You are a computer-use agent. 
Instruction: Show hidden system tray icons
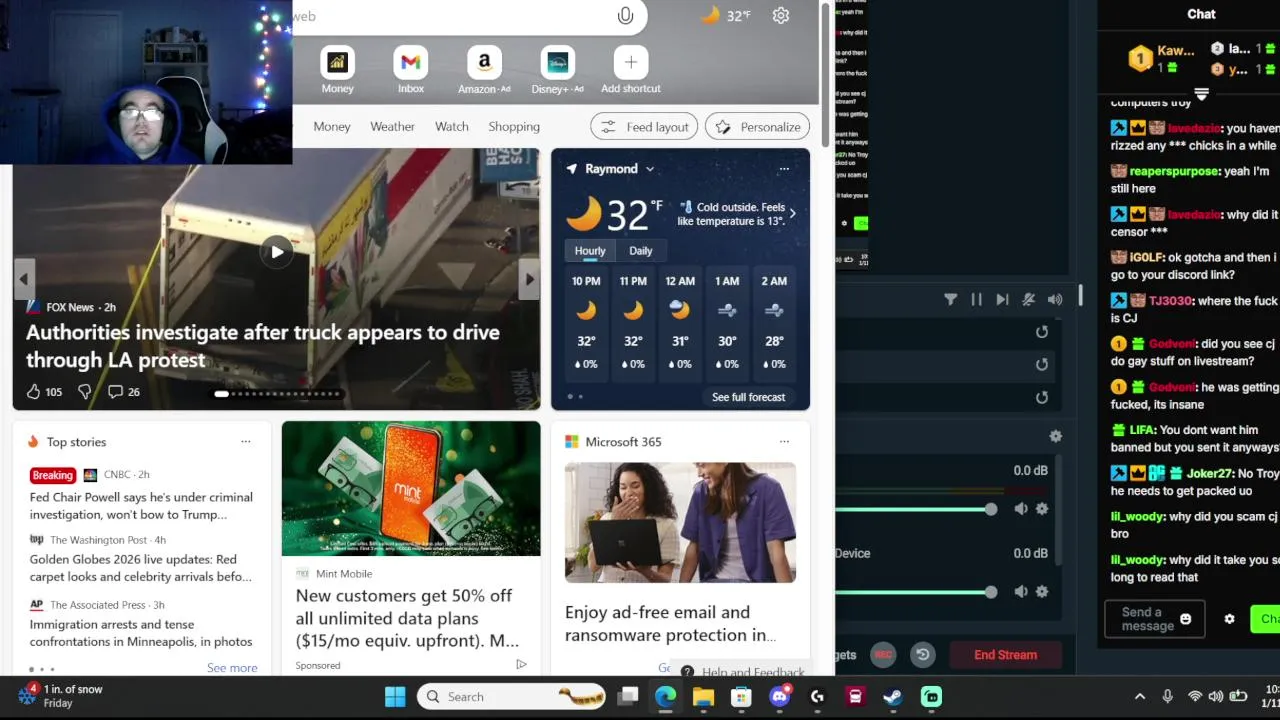pos(1139,697)
